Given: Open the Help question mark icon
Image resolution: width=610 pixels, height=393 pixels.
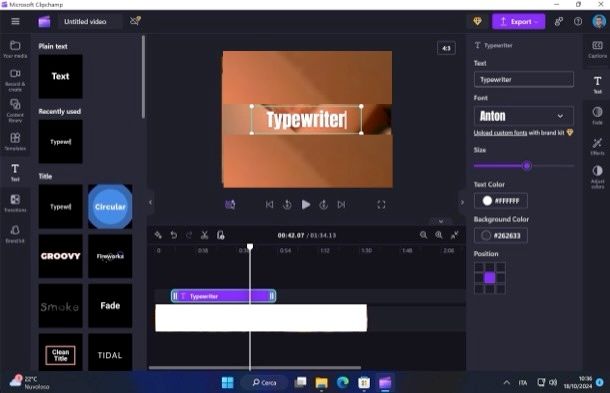Looking at the screenshot, I should (578, 21).
